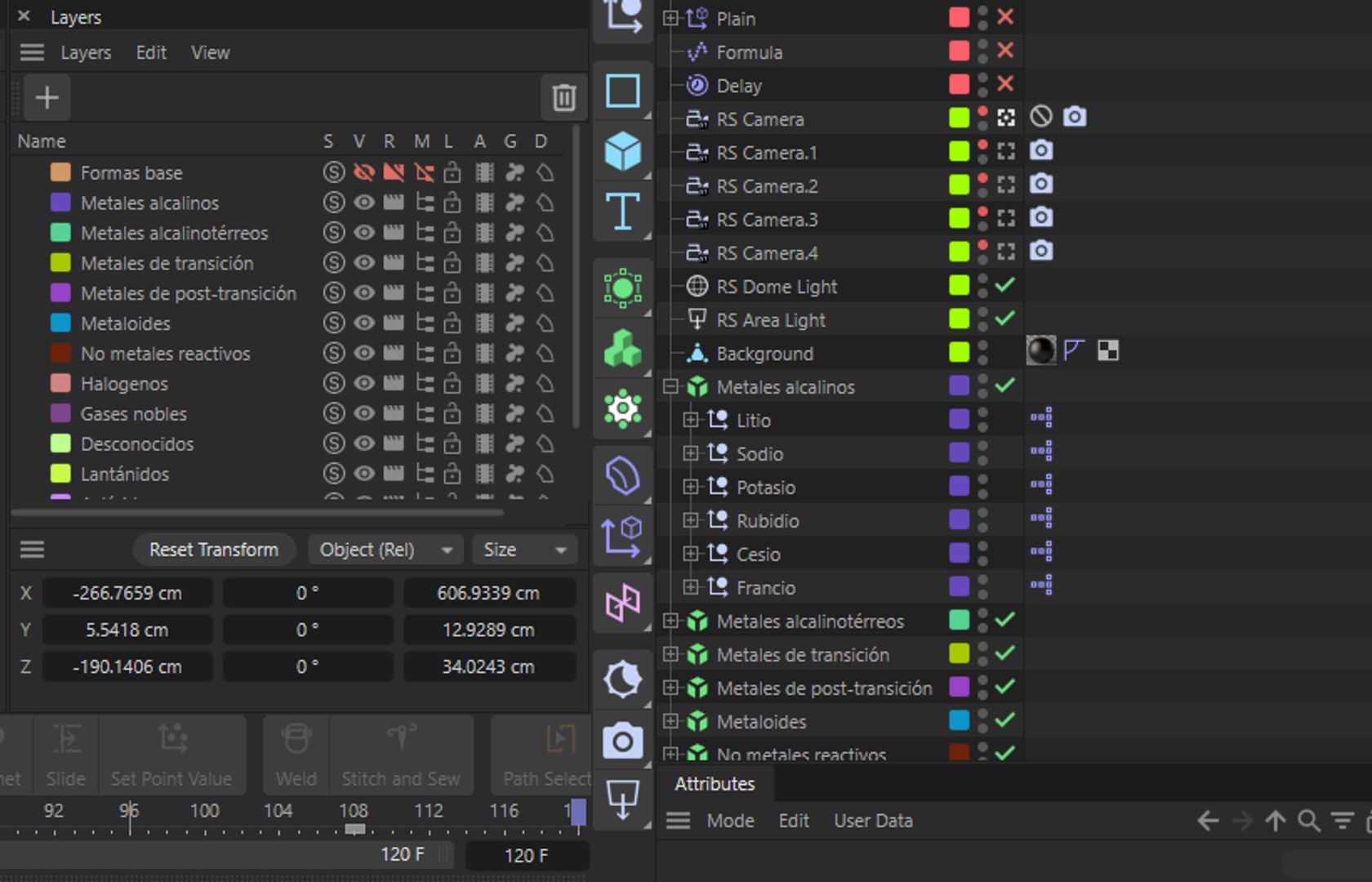The width and height of the screenshot is (1372, 882).
Task: Expand the Metales alcalinotérreos group
Action: (x=670, y=621)
